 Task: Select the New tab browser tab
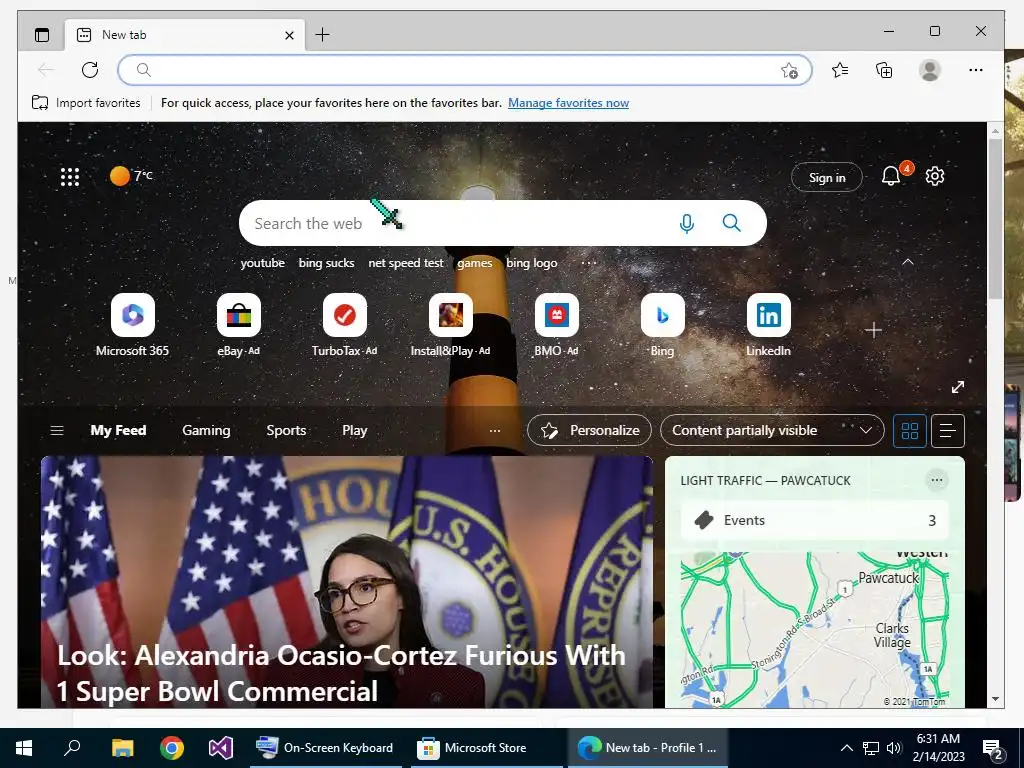coord(184,35)
